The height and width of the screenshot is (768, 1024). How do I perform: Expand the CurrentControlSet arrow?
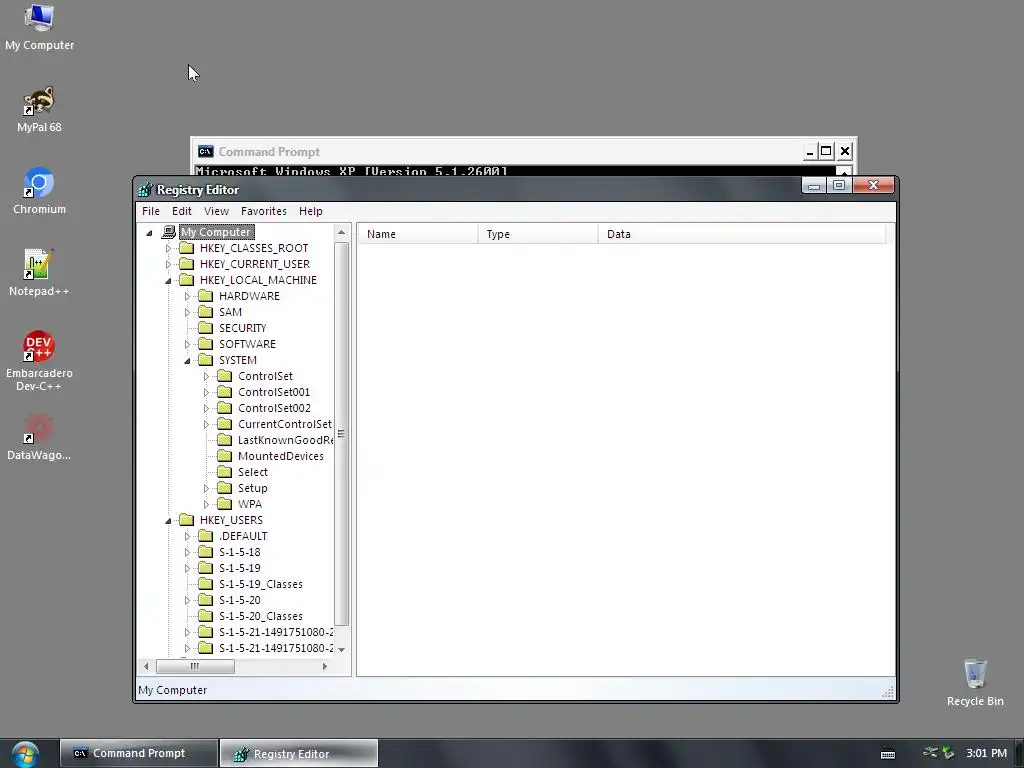tap(206, 424)
